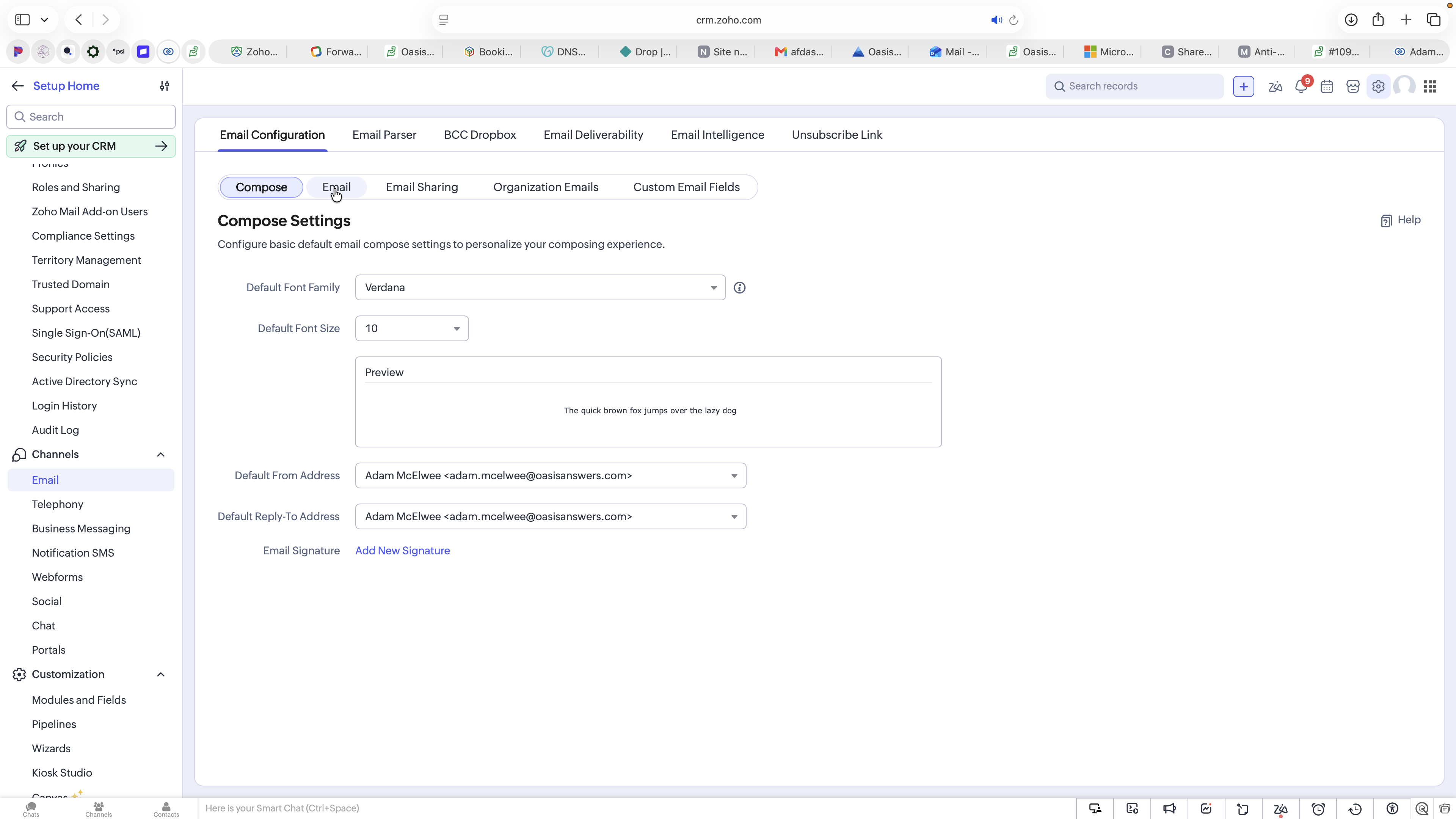This screenshot has height=819, width=1456.
Task: Go back via Setup Home arrow
Action: point(17,86)
